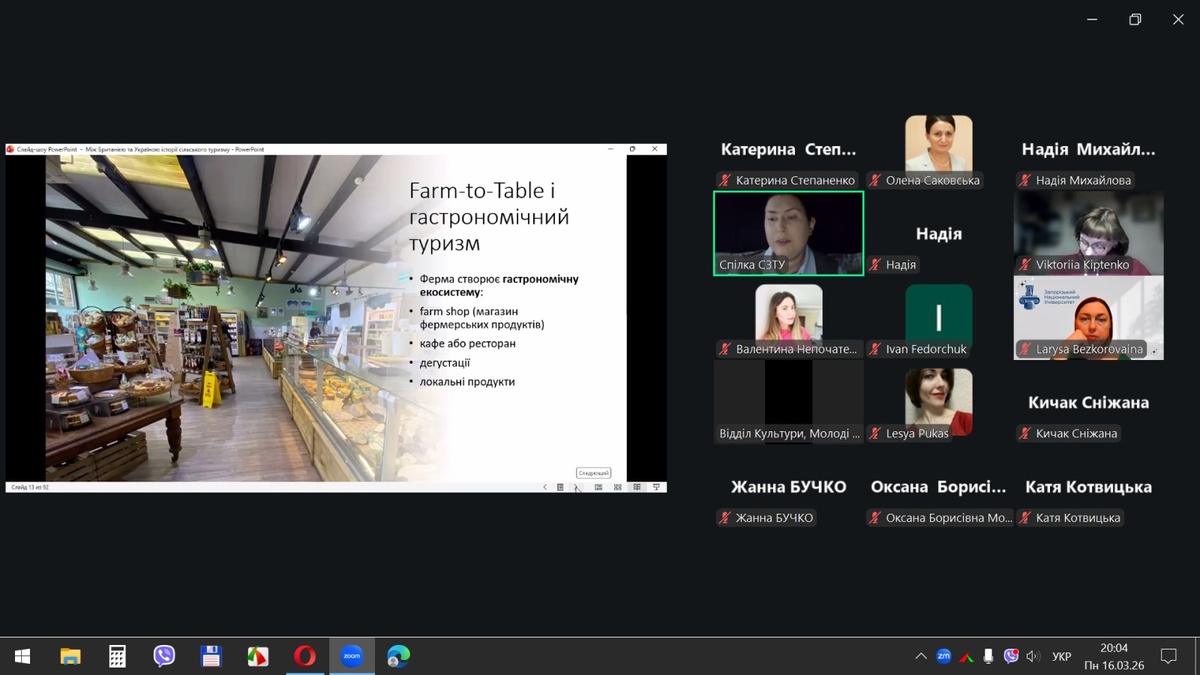Open the Windows Start menu
Viewport: 1200px width, 675px height.
coord(22,656)
